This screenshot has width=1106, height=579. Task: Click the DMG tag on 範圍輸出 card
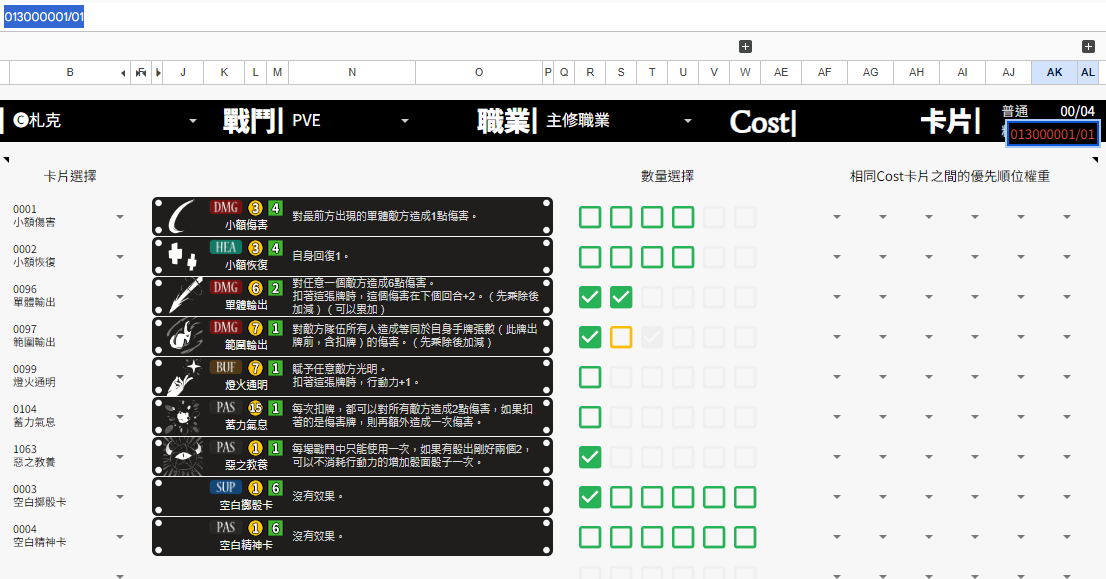(226, 327)
